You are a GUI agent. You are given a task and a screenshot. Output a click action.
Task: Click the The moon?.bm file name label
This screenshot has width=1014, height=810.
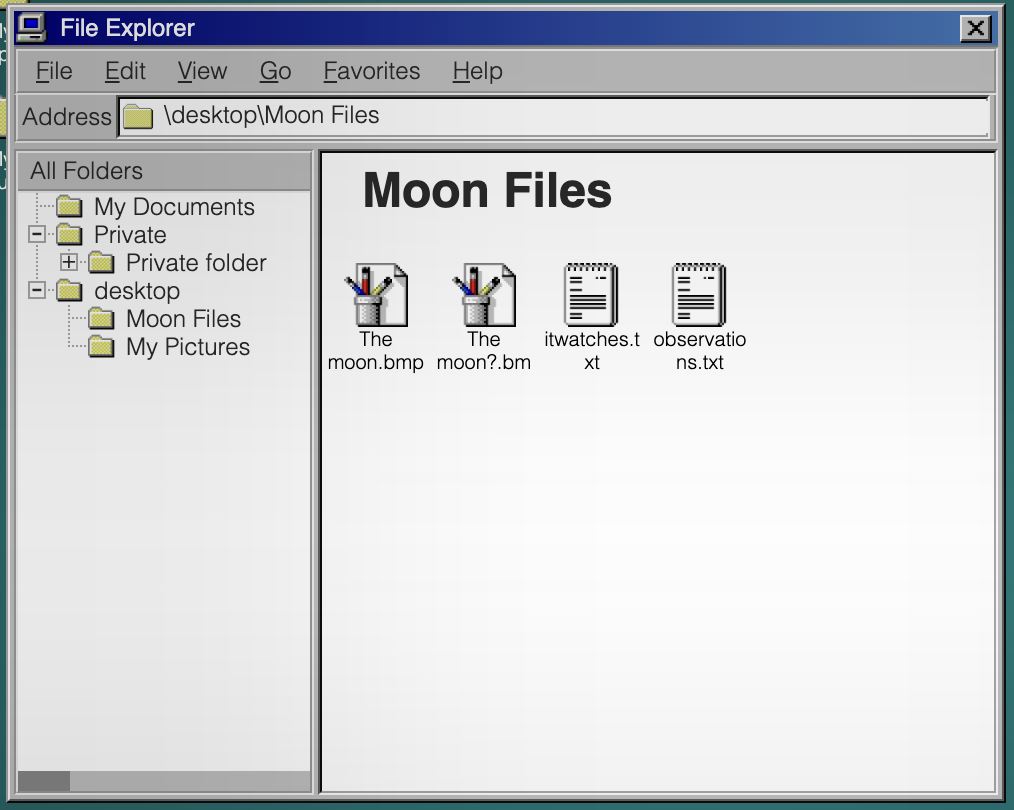pos(484,350)
